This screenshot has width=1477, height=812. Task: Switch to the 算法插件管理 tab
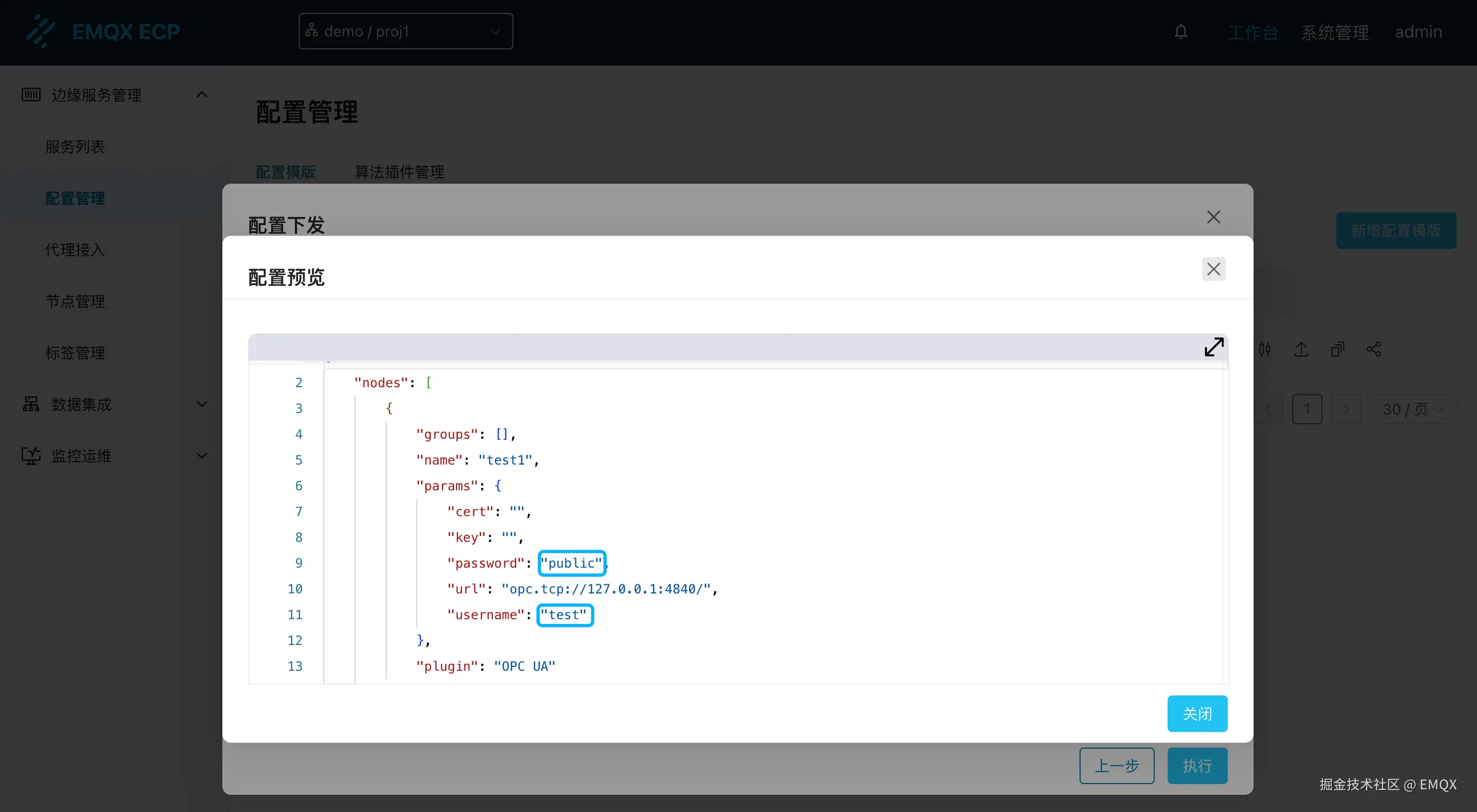coord(399,171)
